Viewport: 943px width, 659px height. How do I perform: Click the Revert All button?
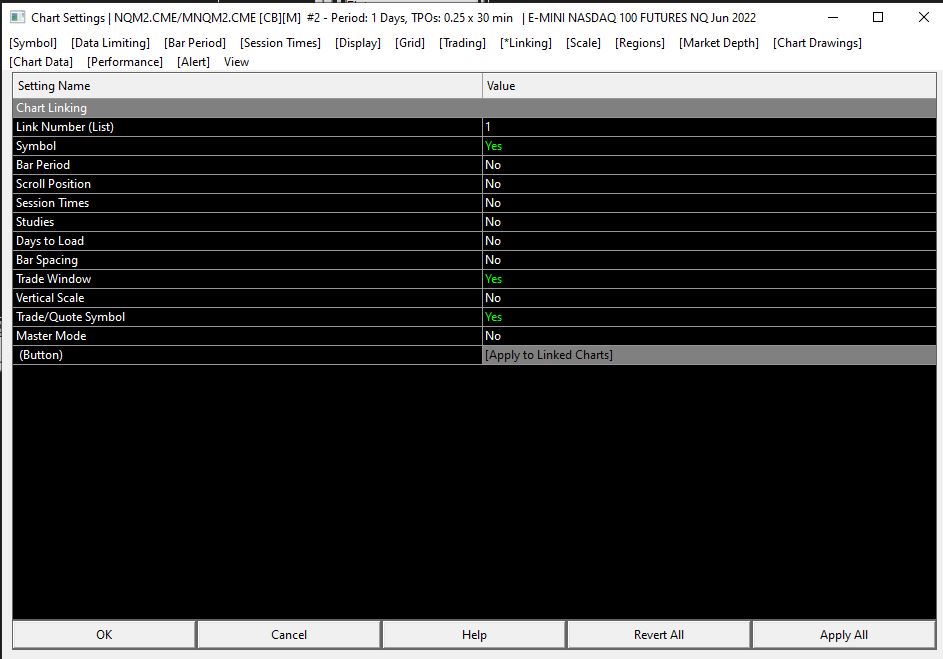[659, 635]
